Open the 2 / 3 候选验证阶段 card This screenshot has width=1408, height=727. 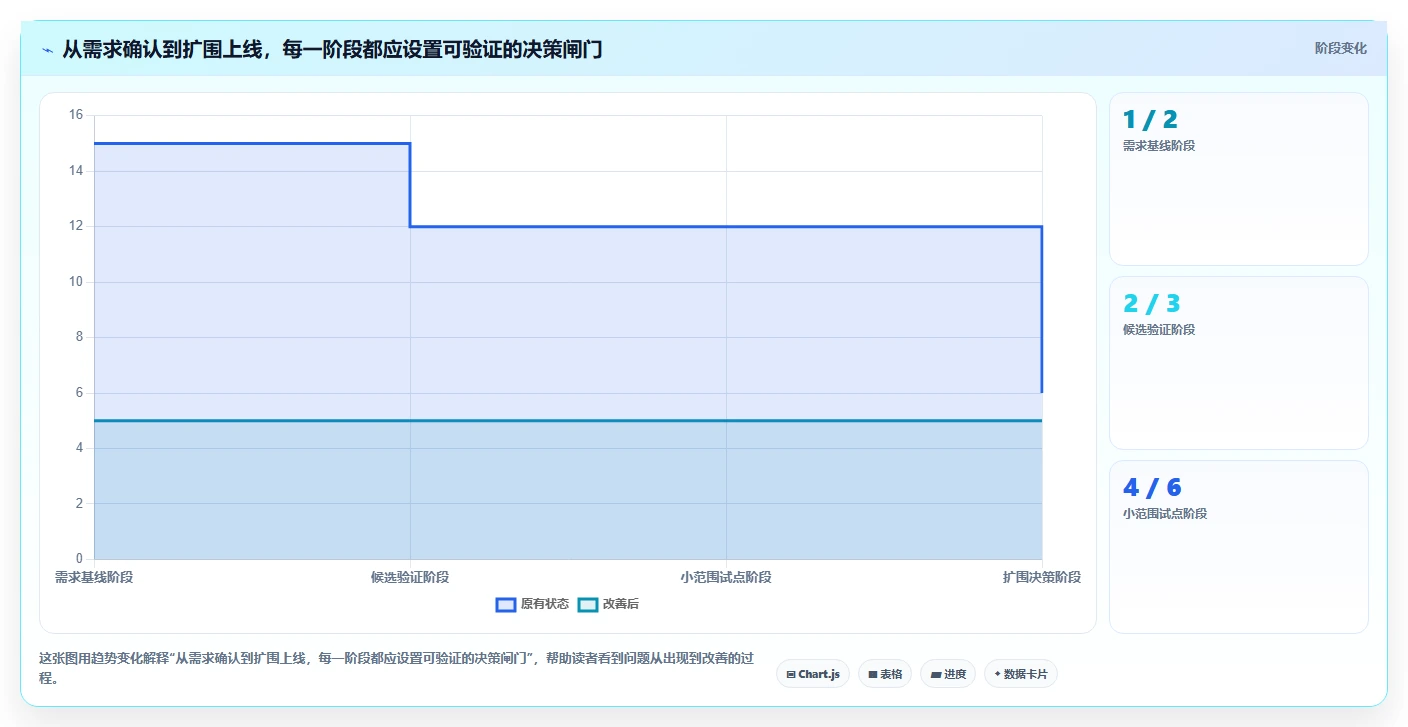1239,363
